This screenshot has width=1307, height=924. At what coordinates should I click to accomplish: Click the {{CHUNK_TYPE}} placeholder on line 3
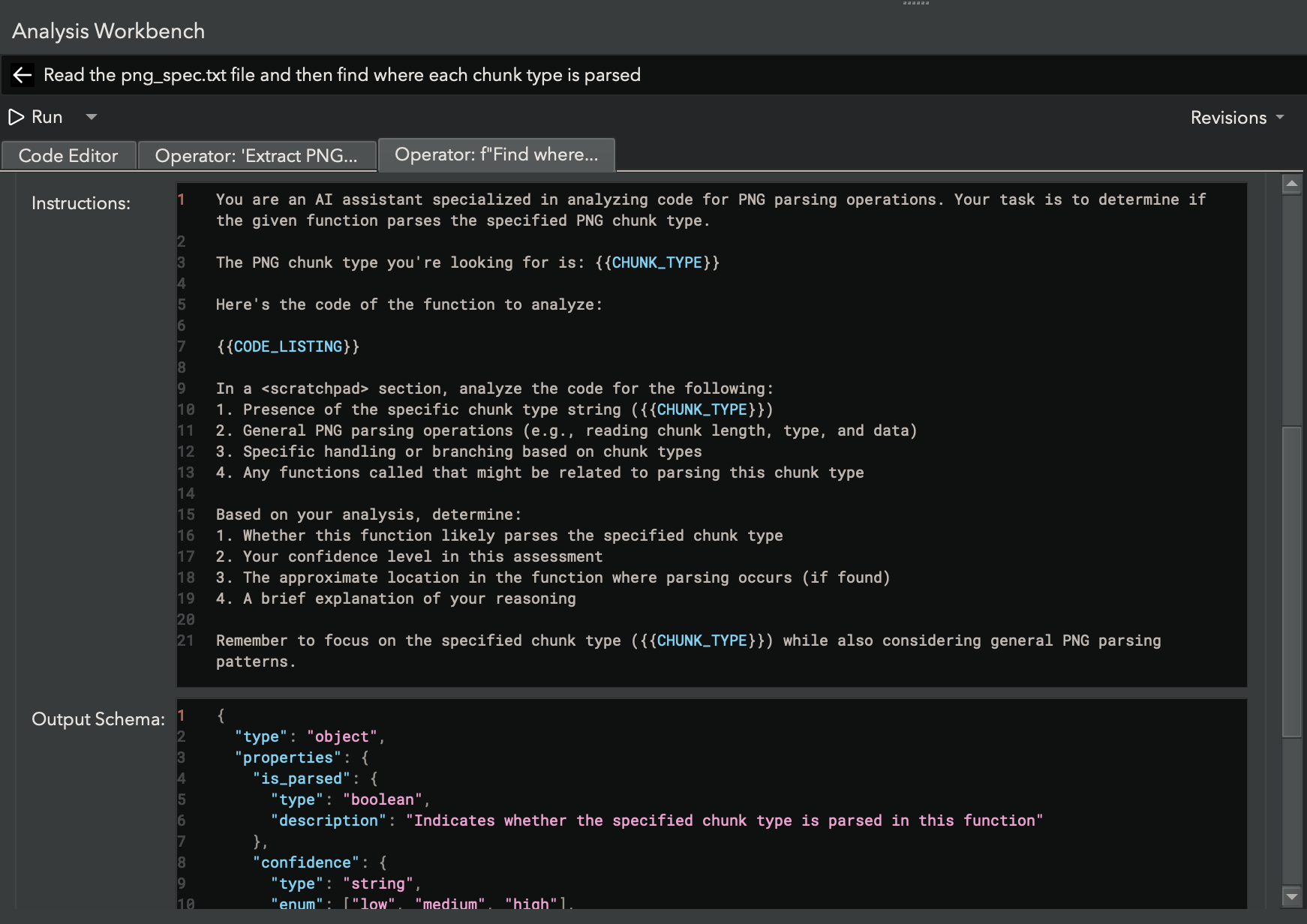657,262
